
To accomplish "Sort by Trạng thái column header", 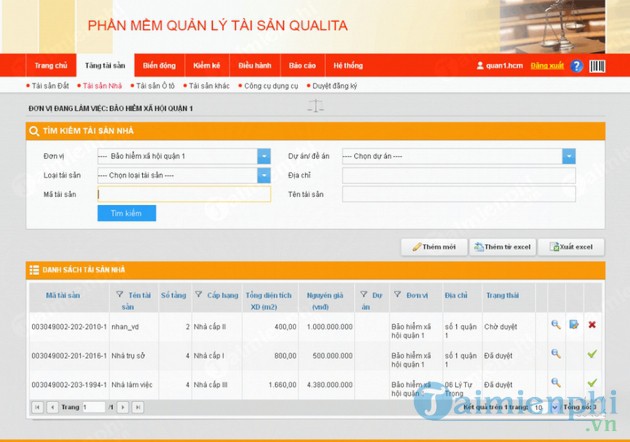I will point(502,295).
